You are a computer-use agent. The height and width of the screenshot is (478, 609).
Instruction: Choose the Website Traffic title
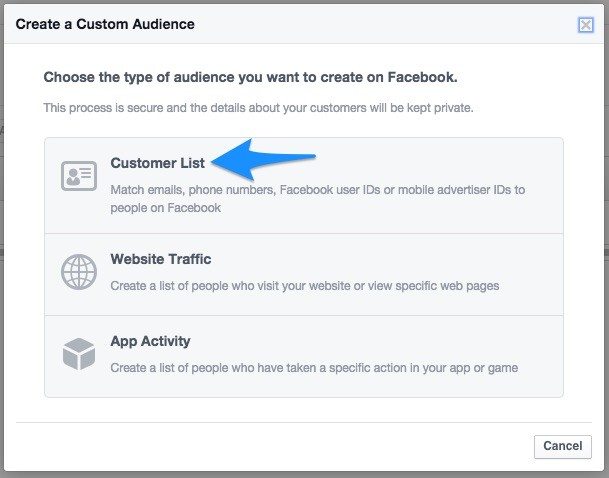[160, 259]
